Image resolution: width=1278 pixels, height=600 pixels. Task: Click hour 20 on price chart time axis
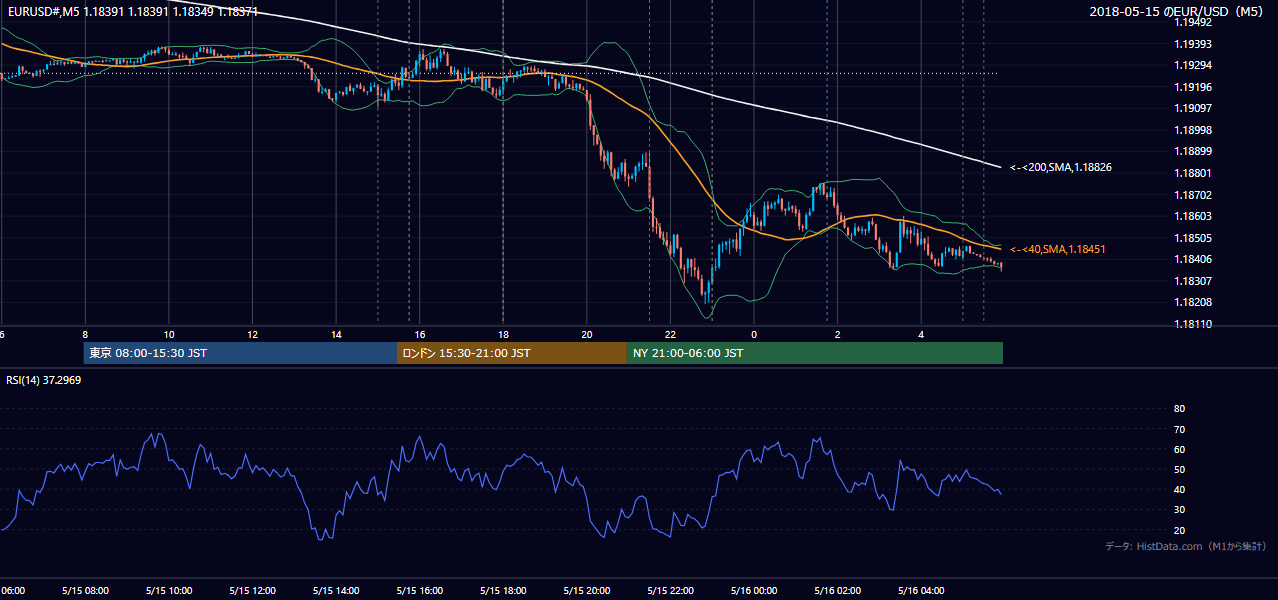pyautogui.click(x=587, y=334)
